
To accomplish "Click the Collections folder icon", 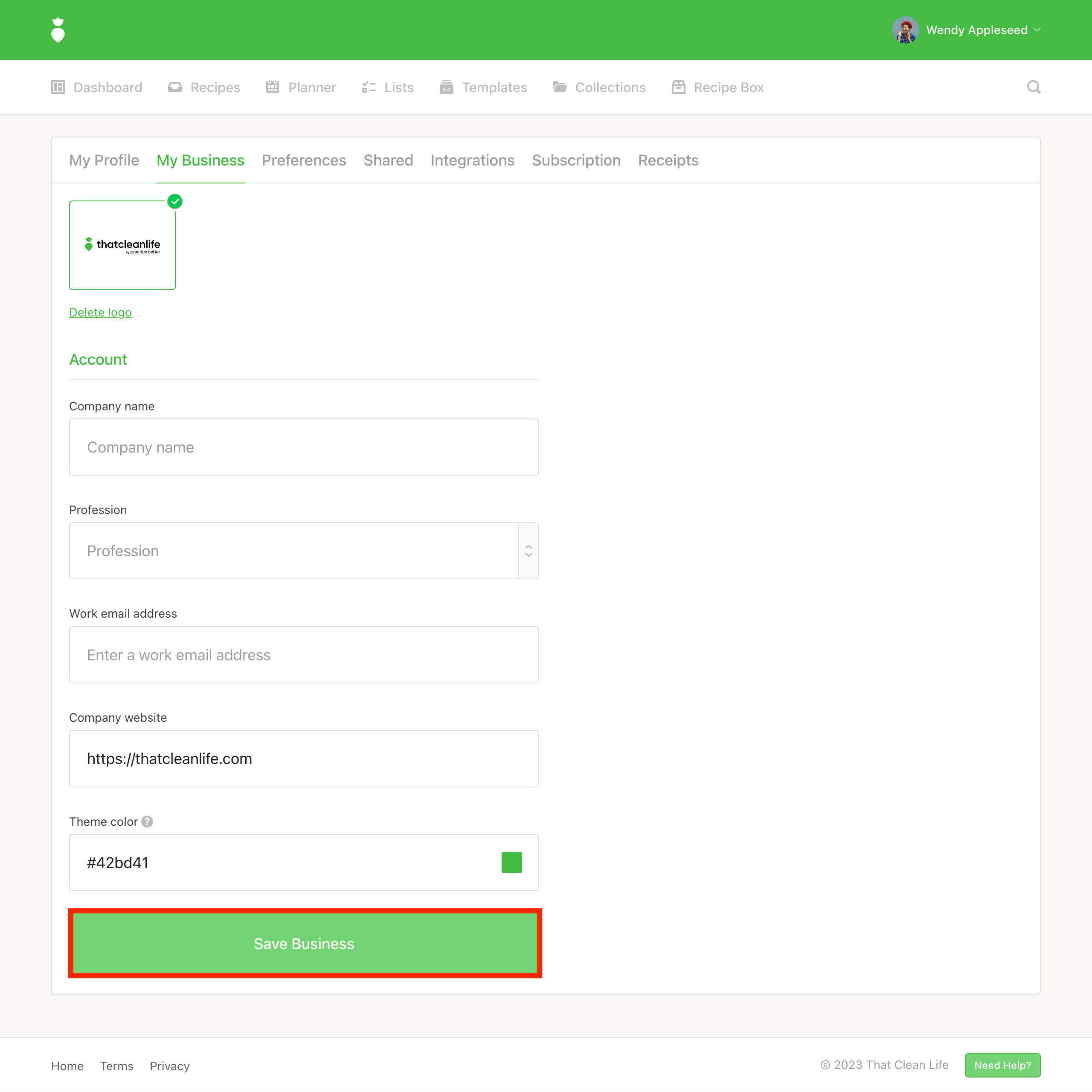I will pos(560,87).
